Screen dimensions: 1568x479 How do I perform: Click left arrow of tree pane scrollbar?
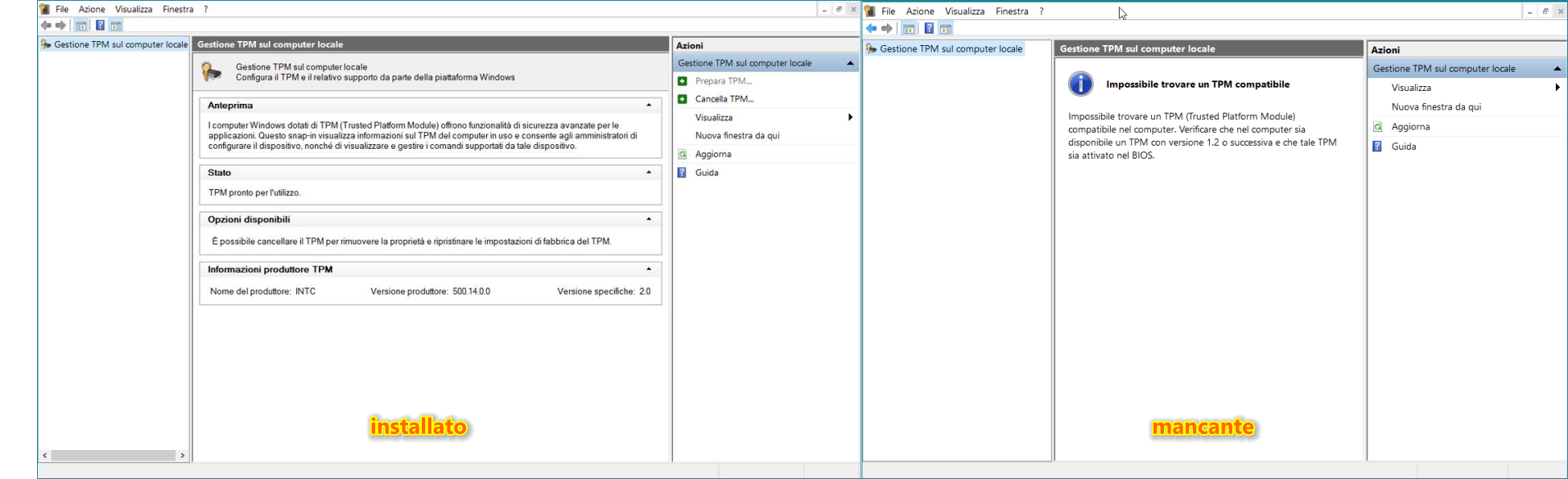[45, 456]
